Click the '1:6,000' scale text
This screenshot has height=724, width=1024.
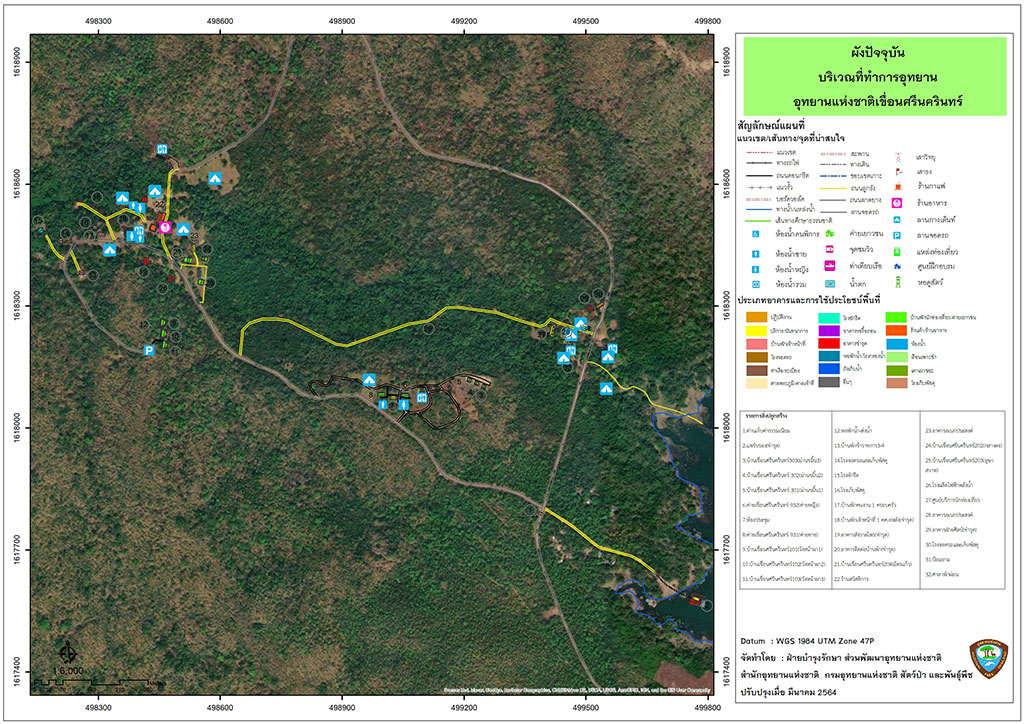pyautogui.click(x=68, y=670)
